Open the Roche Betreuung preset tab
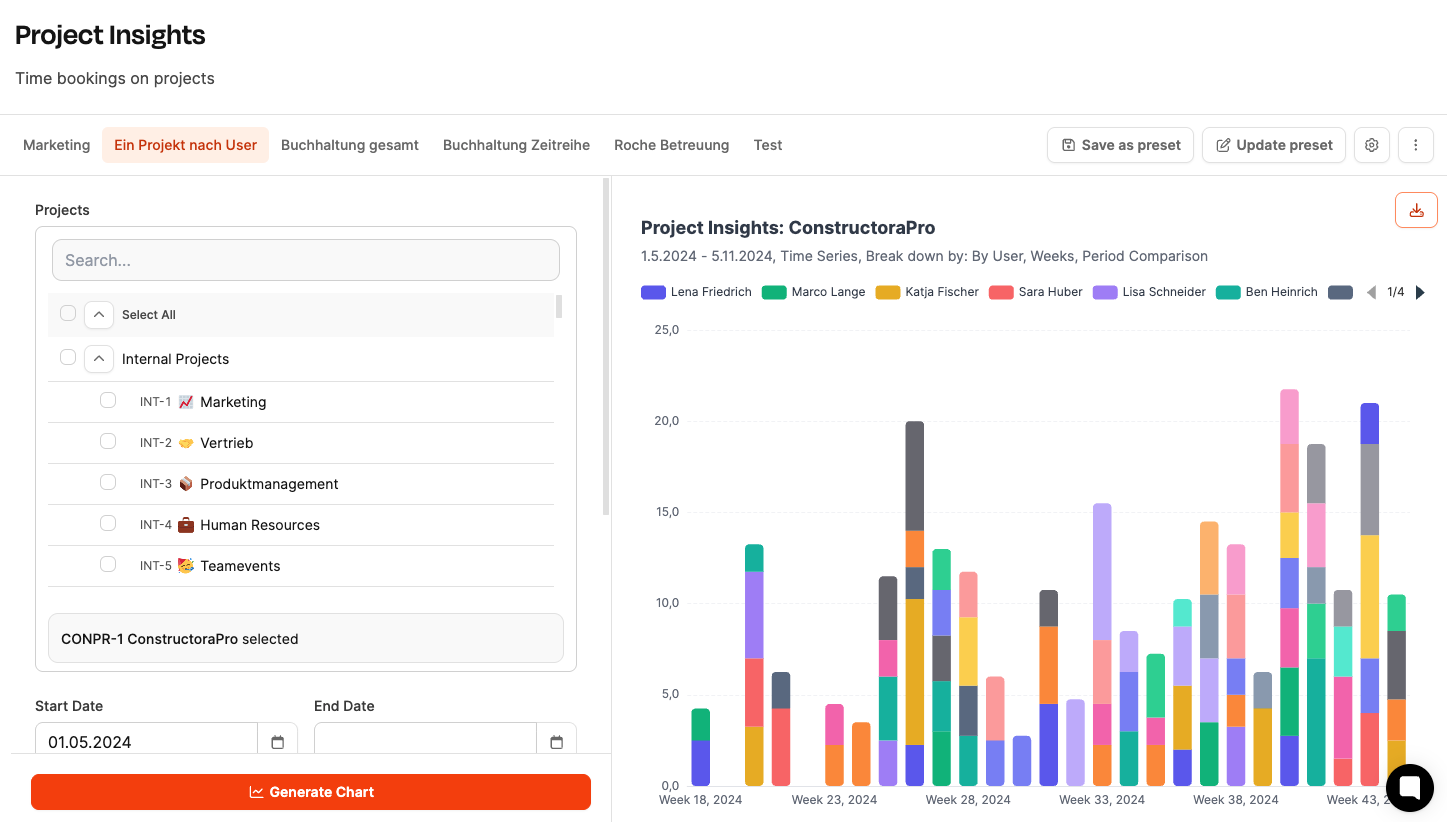The height and width of the screenshot is (822, 1447). [671, 145]
